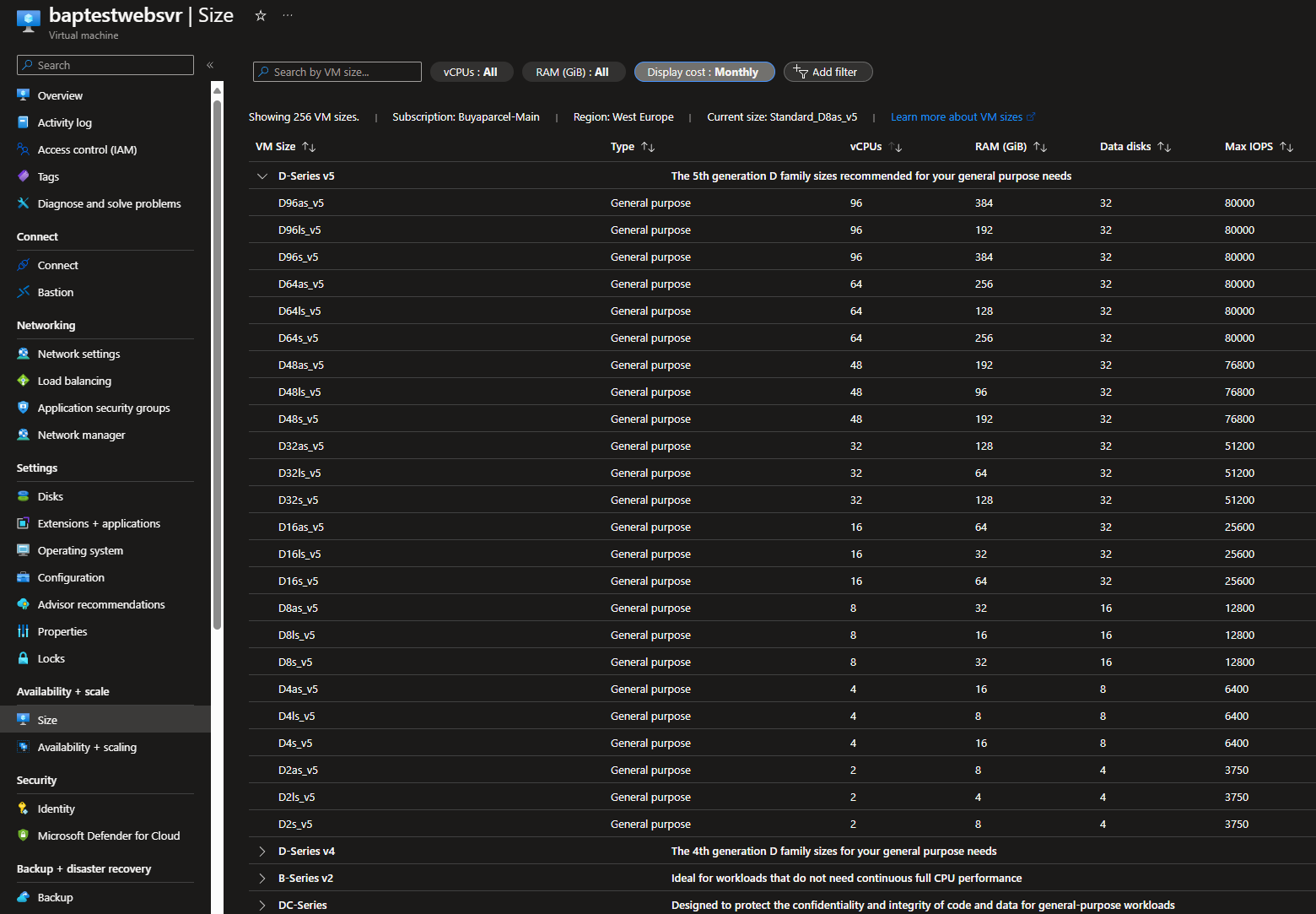Click the Tags icon in sidebar
Image resolution: width=1316 pixels, height=914 pixels.
24,176
